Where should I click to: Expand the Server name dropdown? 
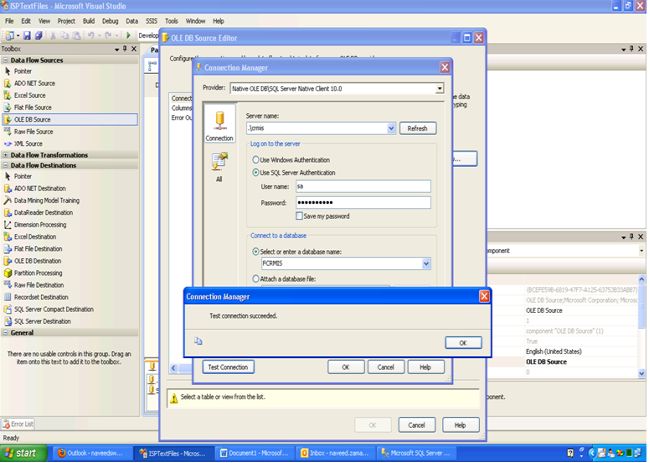coord(391,128)
